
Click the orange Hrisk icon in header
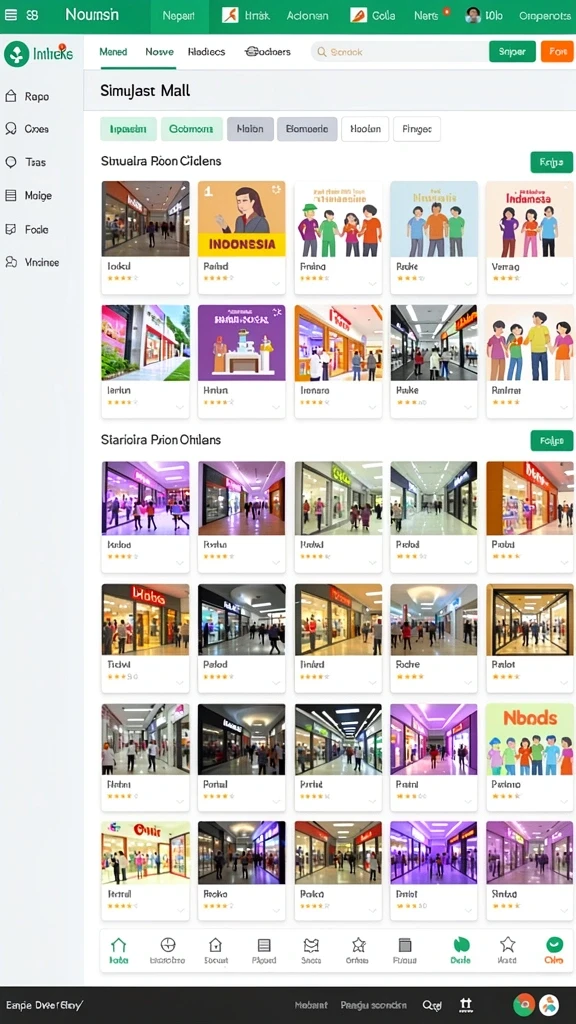pyautogui.click(x=230, y=15)
